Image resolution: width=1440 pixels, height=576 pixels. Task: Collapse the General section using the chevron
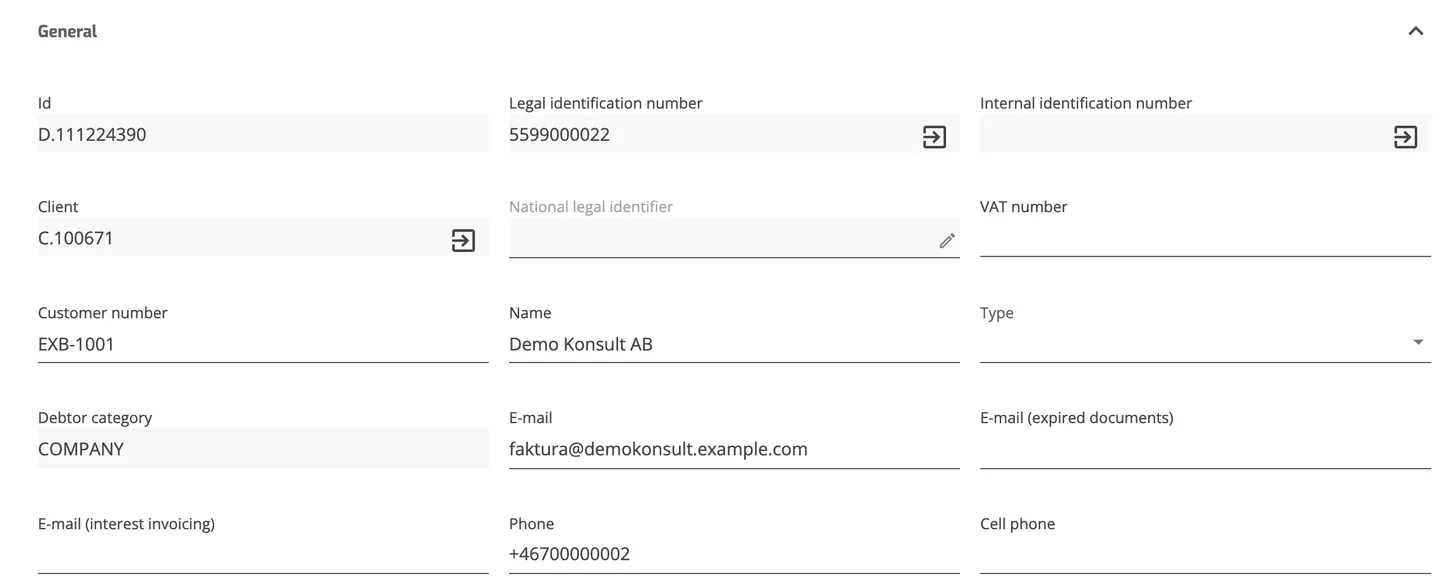[1415, 31]
